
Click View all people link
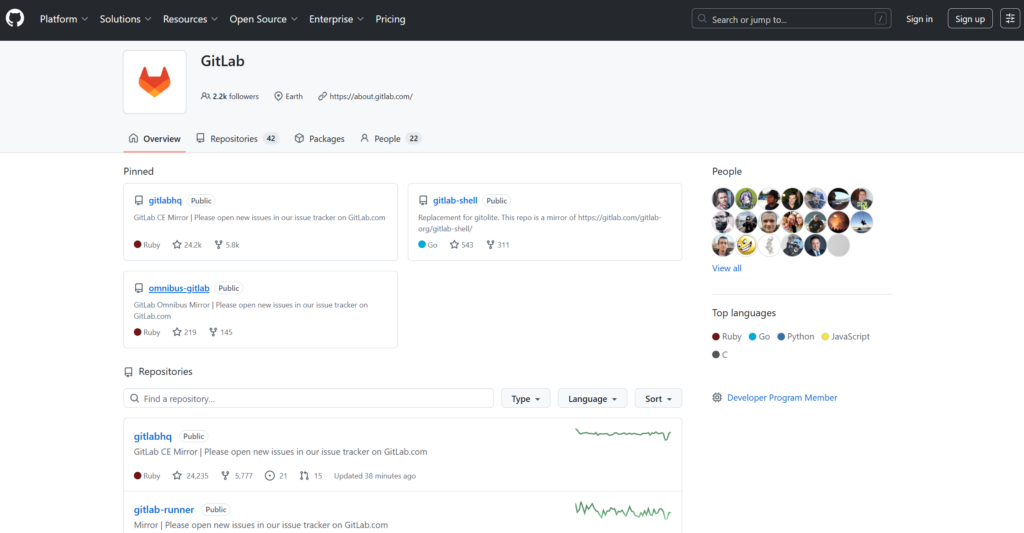tap(726, 268)
